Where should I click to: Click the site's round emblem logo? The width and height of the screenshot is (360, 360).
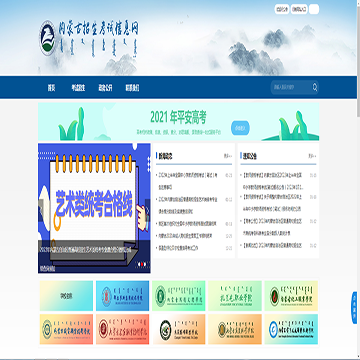[47, 37]
